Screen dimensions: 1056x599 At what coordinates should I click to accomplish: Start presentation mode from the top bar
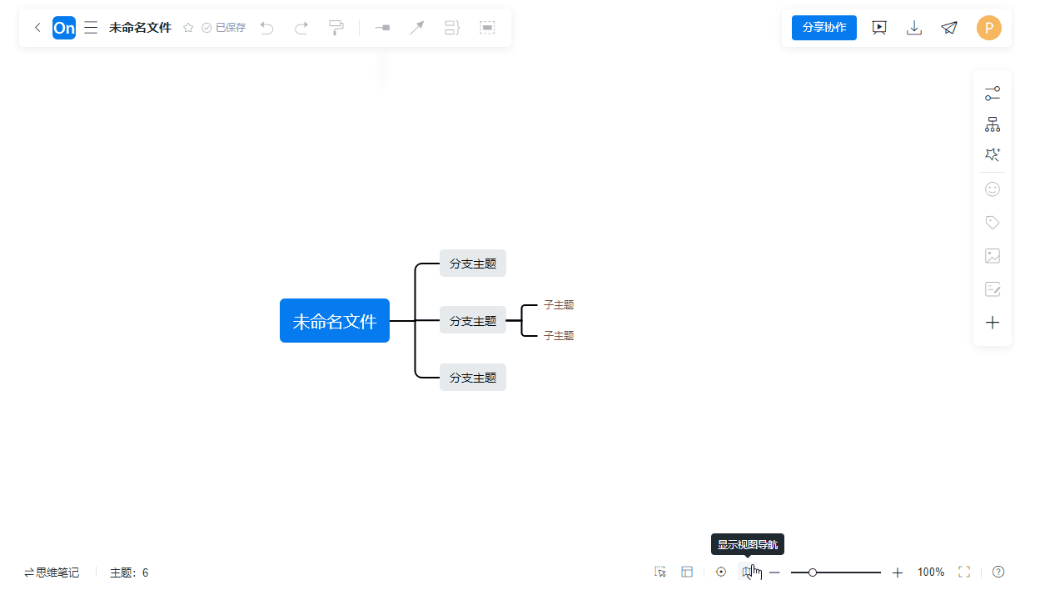pyautogui.click(x=879, y=27)
